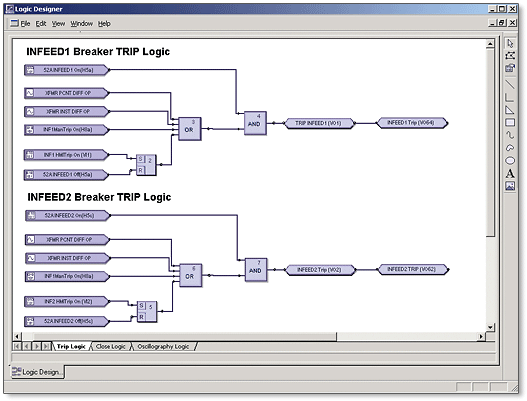Select the insert image tool

click(x=510, y=186)
